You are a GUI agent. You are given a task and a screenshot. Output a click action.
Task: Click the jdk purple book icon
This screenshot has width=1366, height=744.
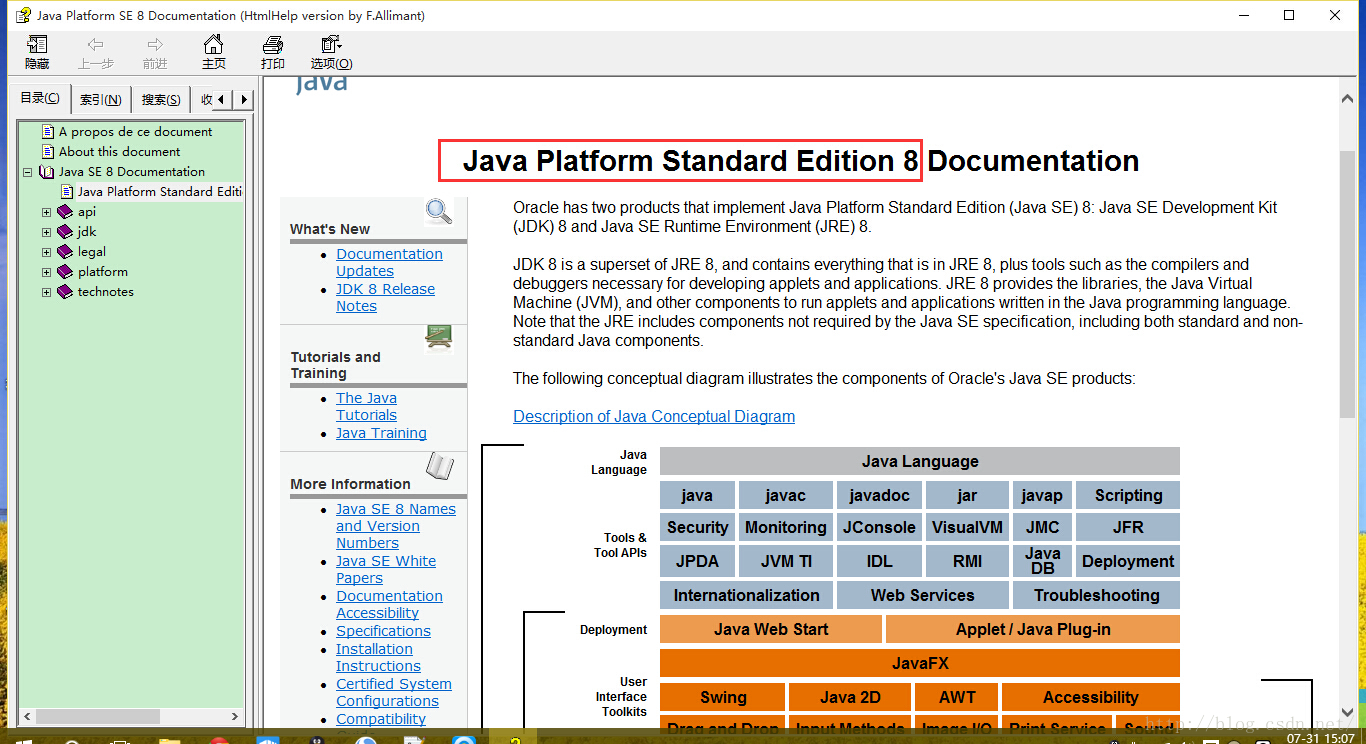tap(65, 232)
